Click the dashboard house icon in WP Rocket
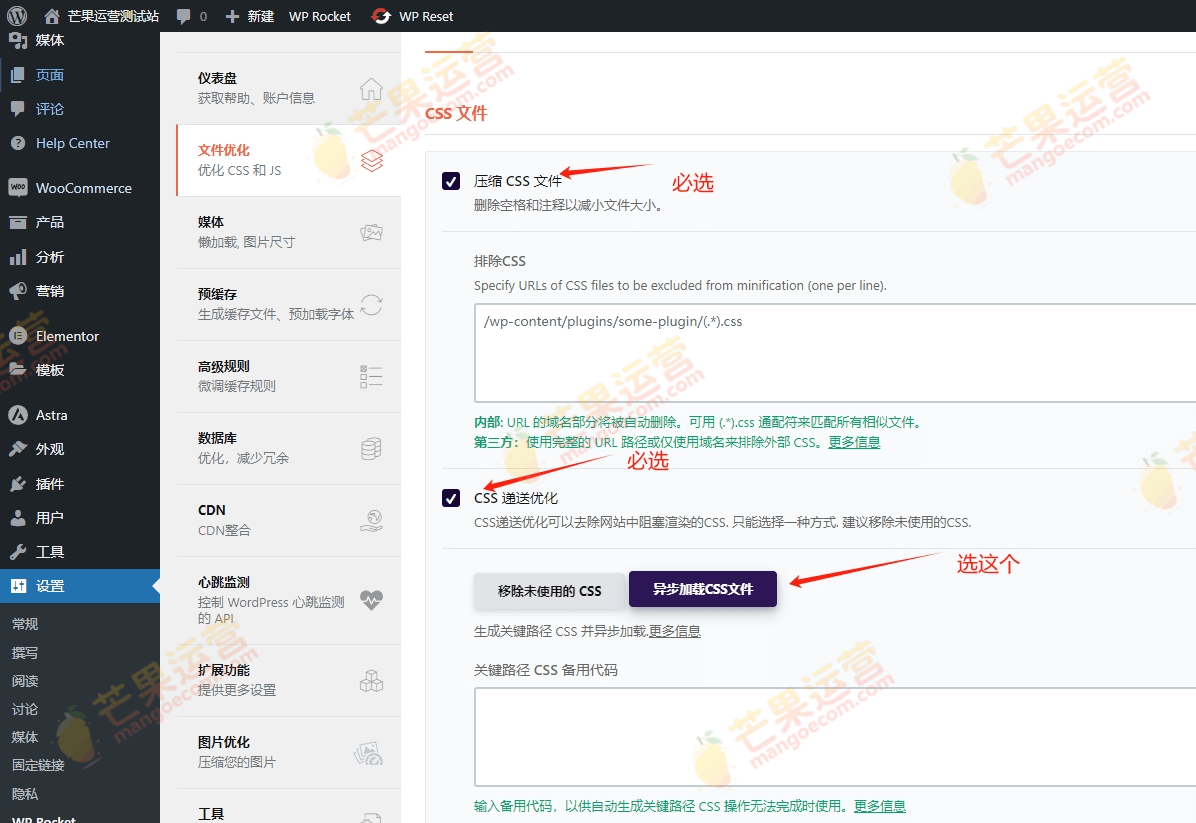 click(x=371, y=88)
